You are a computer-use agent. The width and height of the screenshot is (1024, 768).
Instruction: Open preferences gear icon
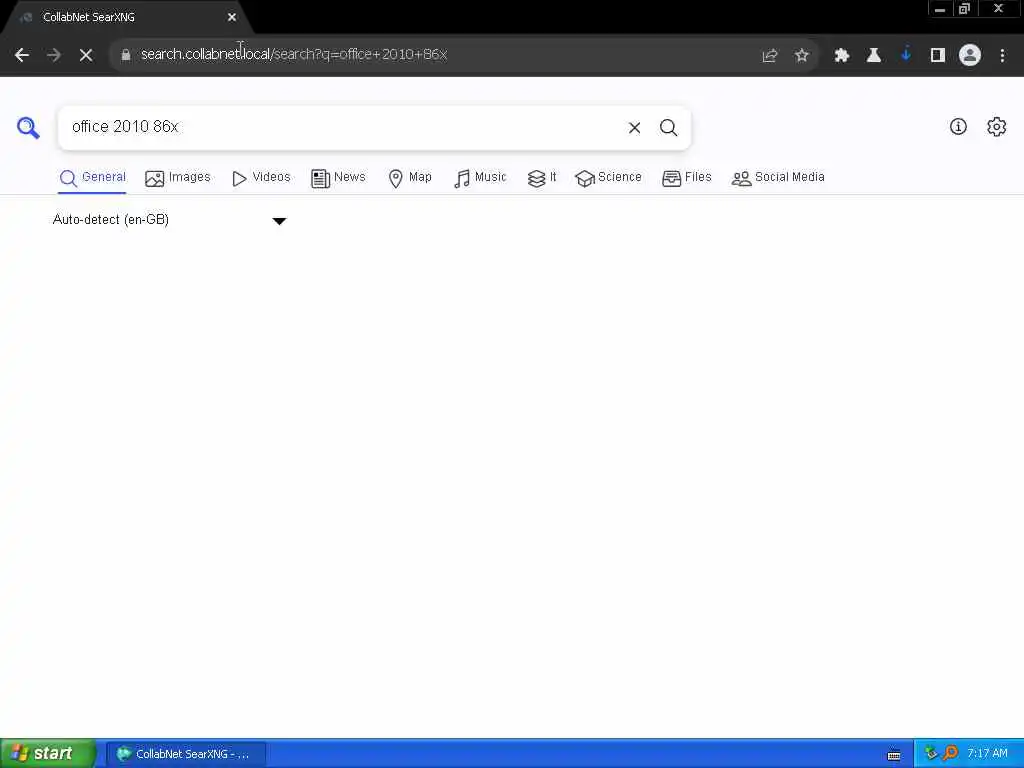(x=997, y=127)
